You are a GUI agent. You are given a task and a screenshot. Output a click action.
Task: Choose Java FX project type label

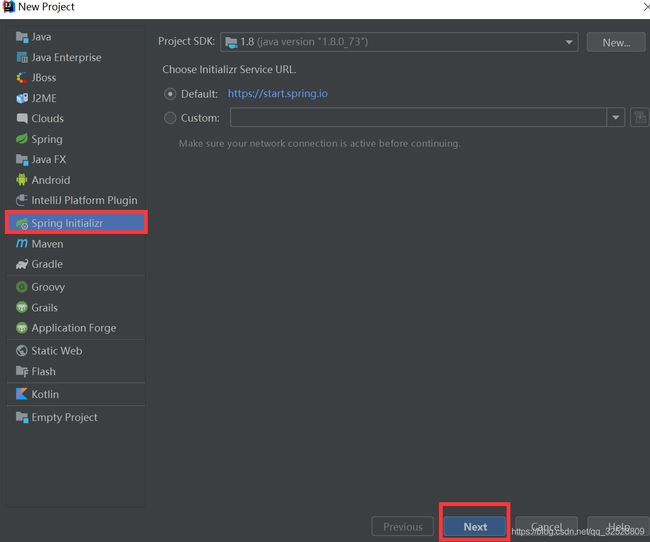tap(49, 160)
